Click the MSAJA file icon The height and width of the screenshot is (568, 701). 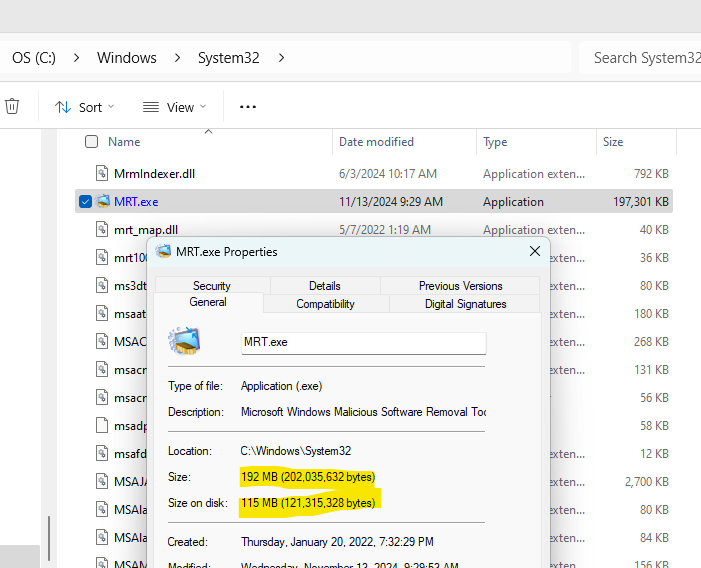click(x=102, y=481)
